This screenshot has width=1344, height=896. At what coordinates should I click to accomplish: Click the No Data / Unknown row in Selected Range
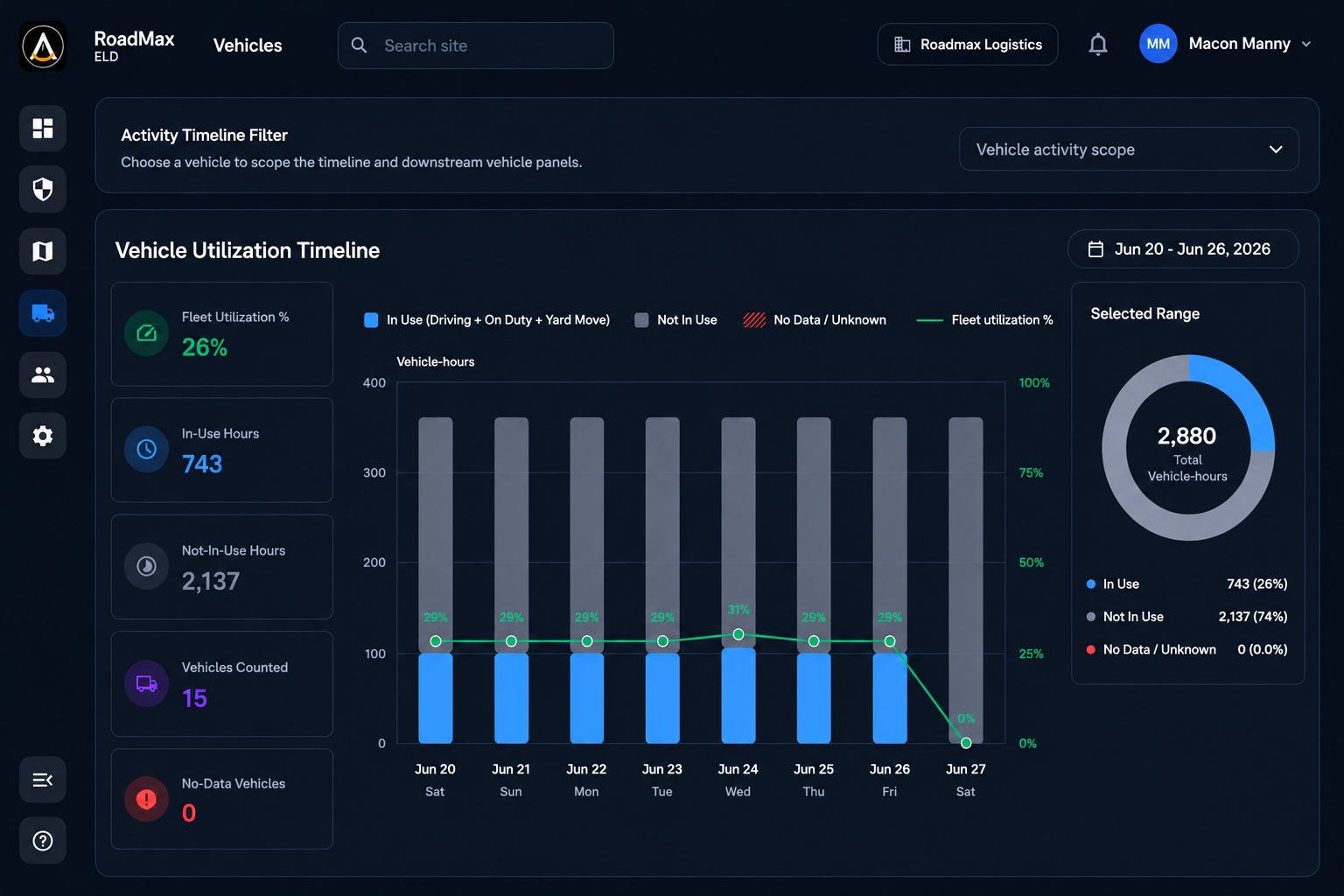[x=1187, y=649]
